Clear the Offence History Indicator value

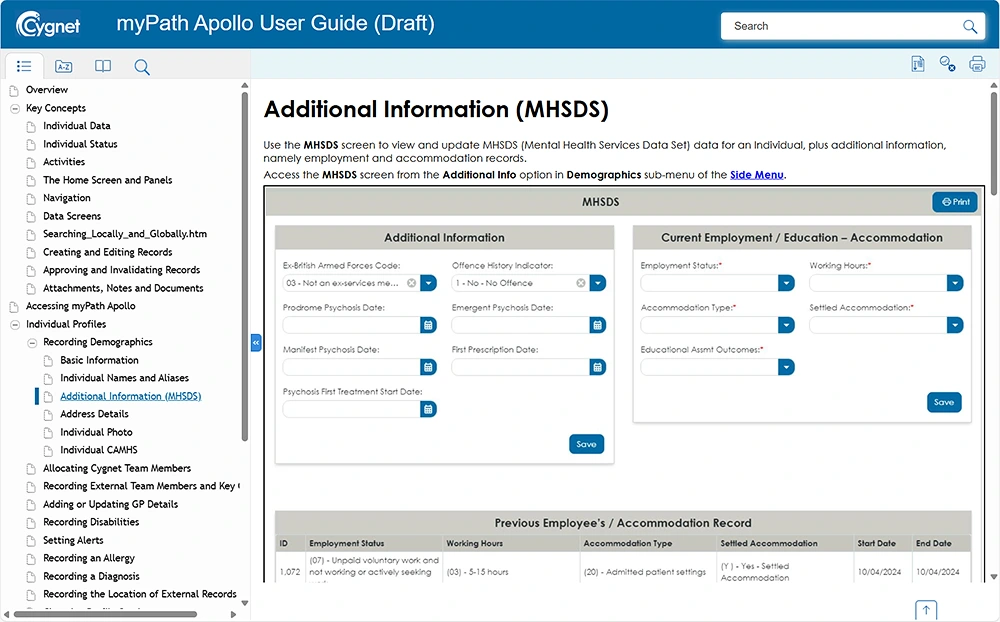coord(580,283)
